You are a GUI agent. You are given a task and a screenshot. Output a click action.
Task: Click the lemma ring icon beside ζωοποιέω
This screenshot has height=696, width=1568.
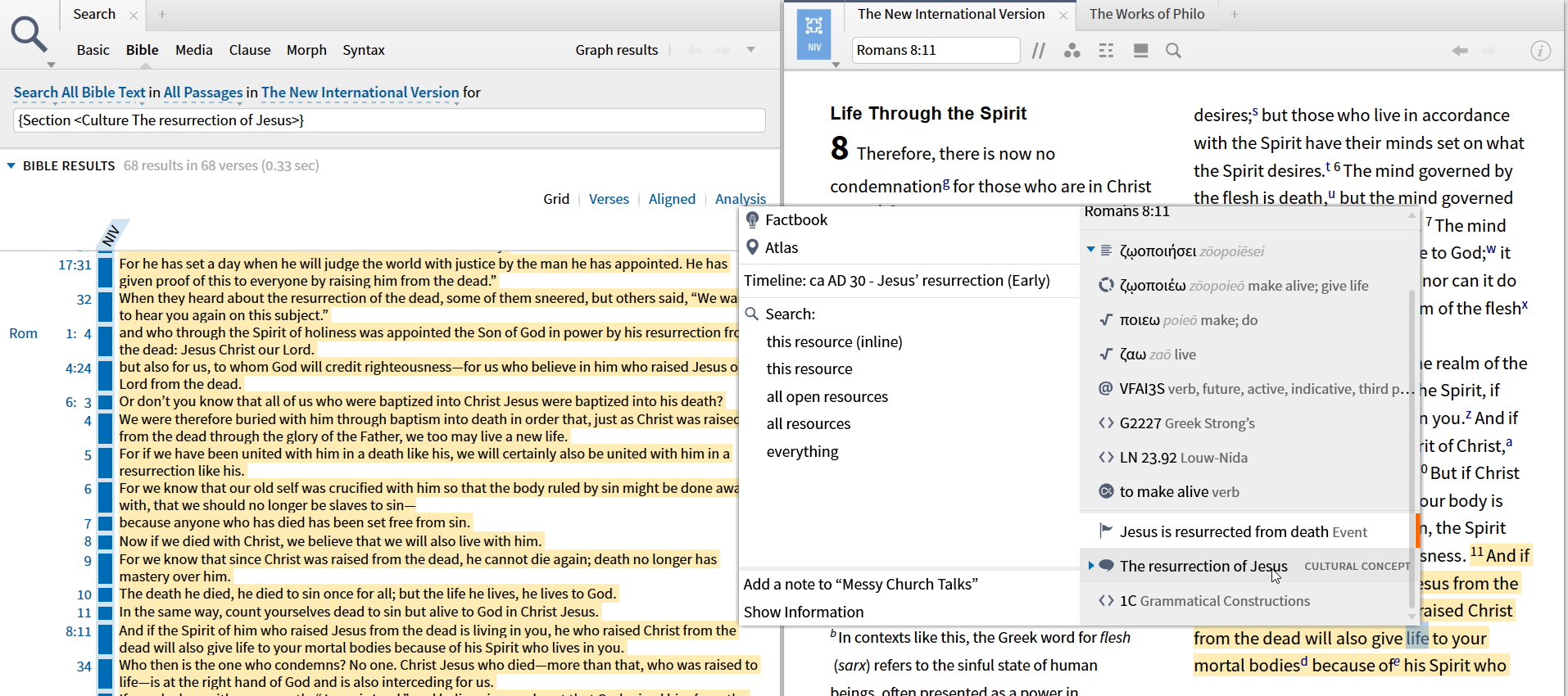(x=1106, y=285)
